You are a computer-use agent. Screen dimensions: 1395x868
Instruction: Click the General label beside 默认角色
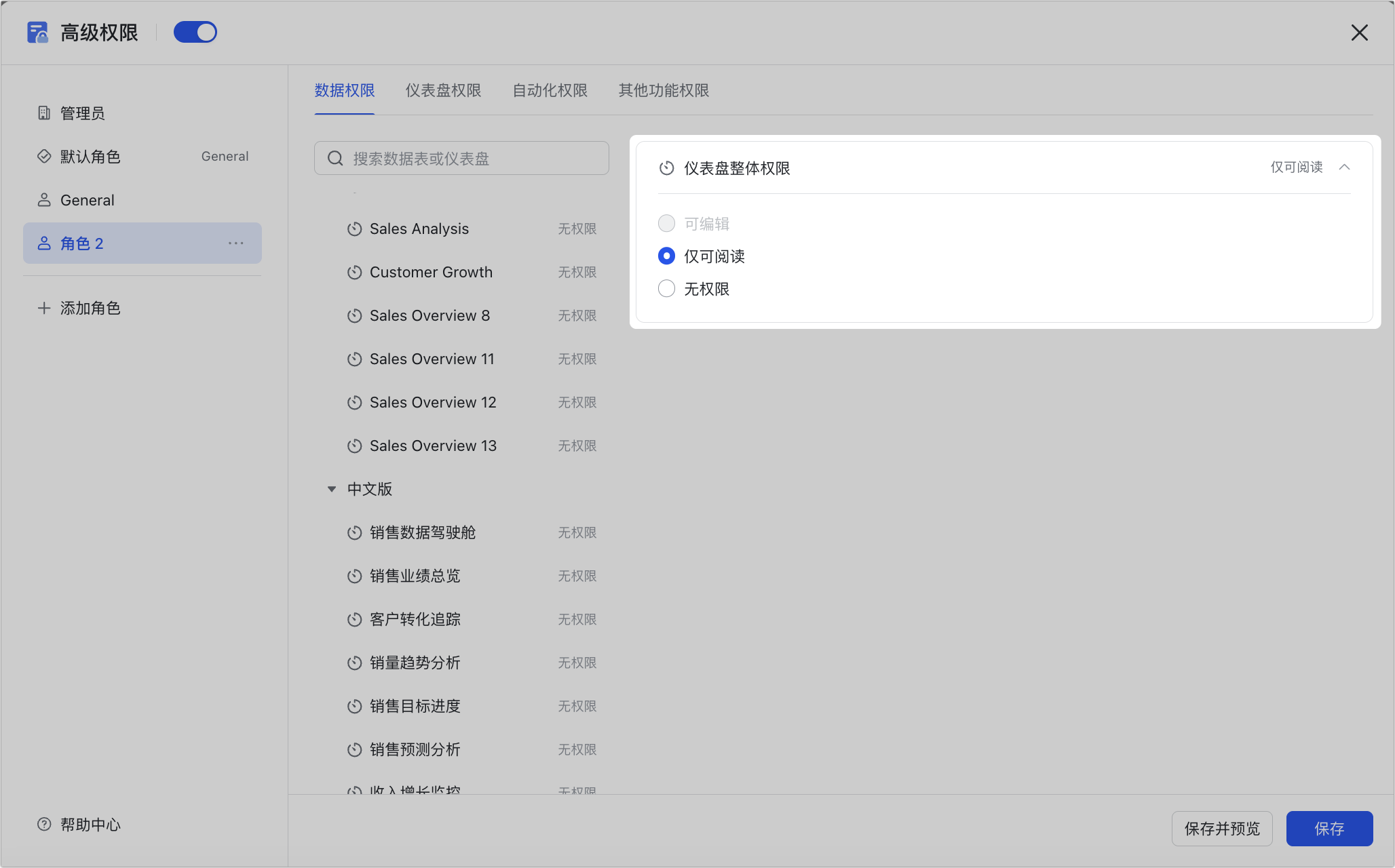(225, 157)
